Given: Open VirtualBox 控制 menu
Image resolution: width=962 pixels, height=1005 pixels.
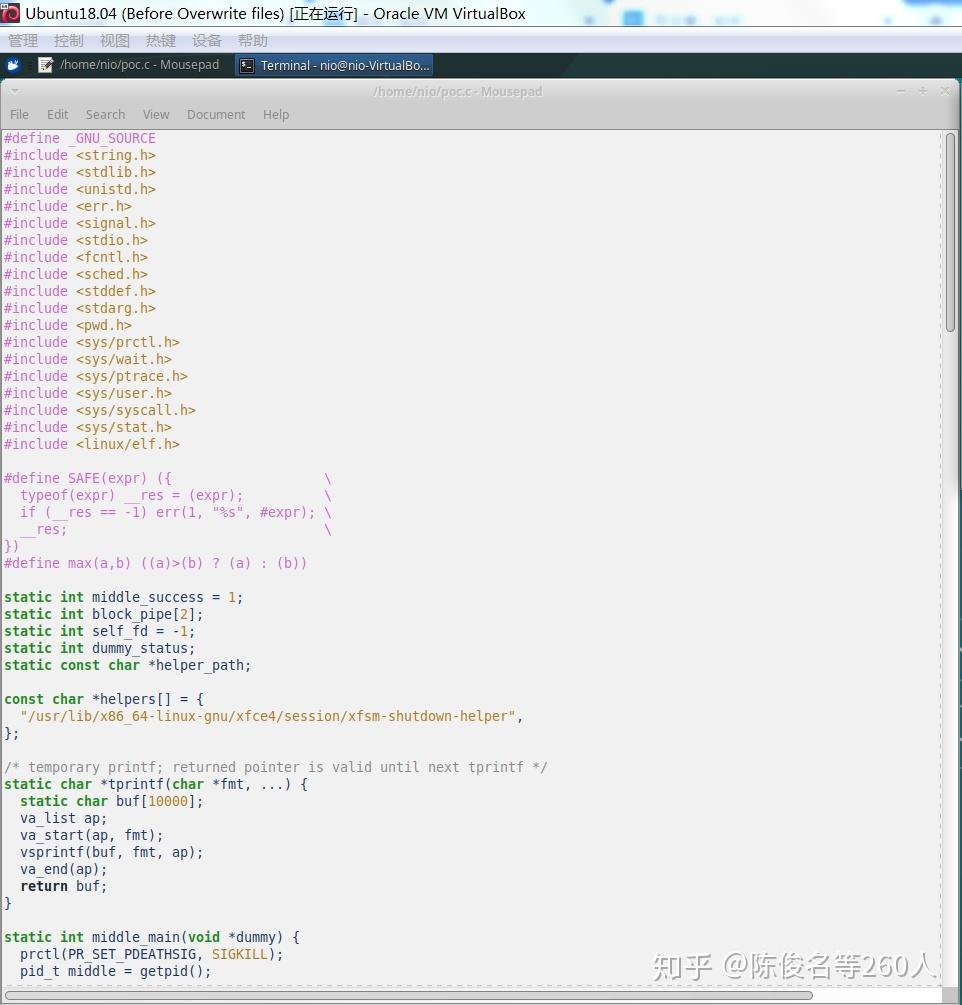Looking at the screenshot, I should point(69,41).
